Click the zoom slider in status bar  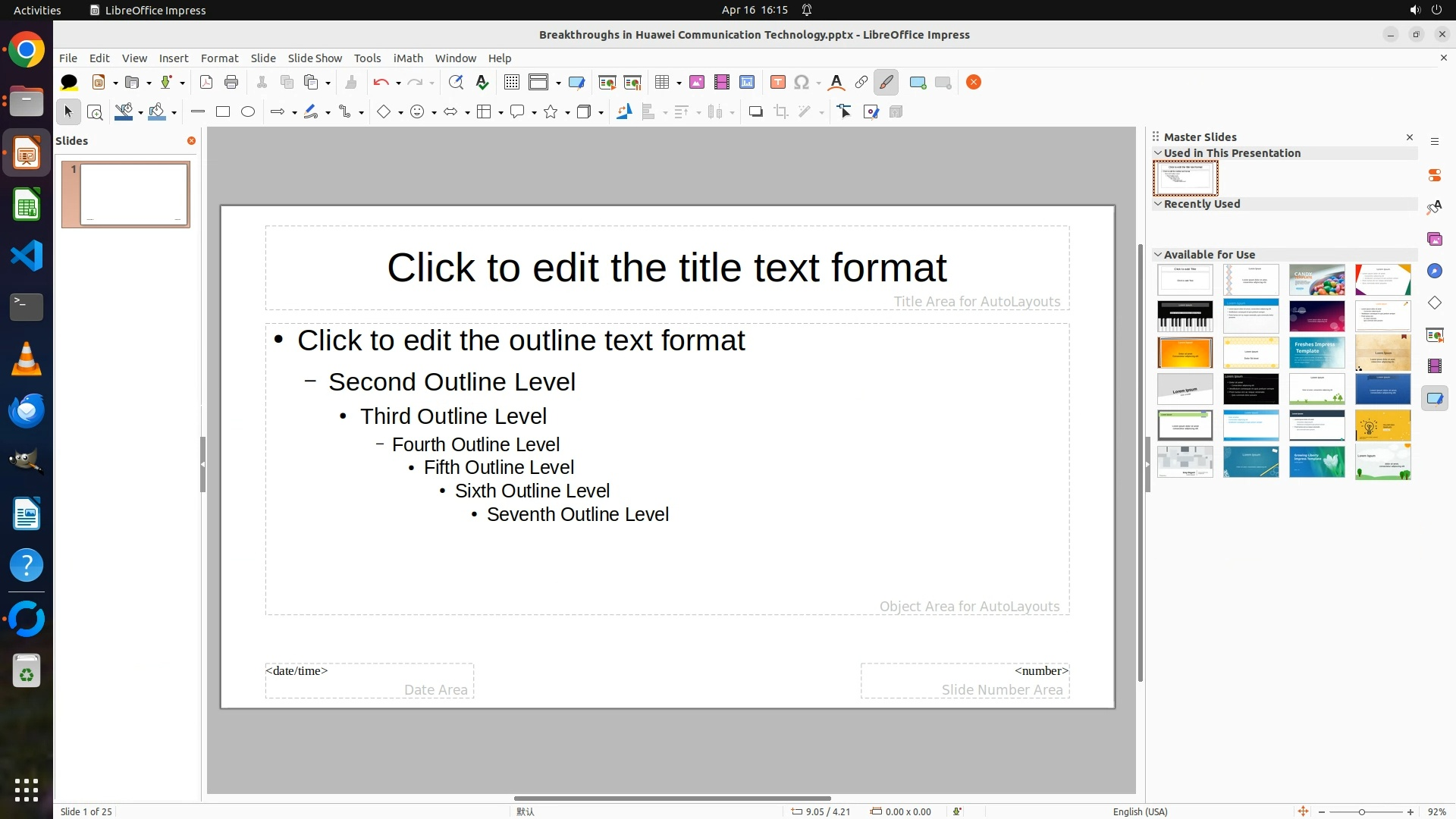[x=1362, y=811]
